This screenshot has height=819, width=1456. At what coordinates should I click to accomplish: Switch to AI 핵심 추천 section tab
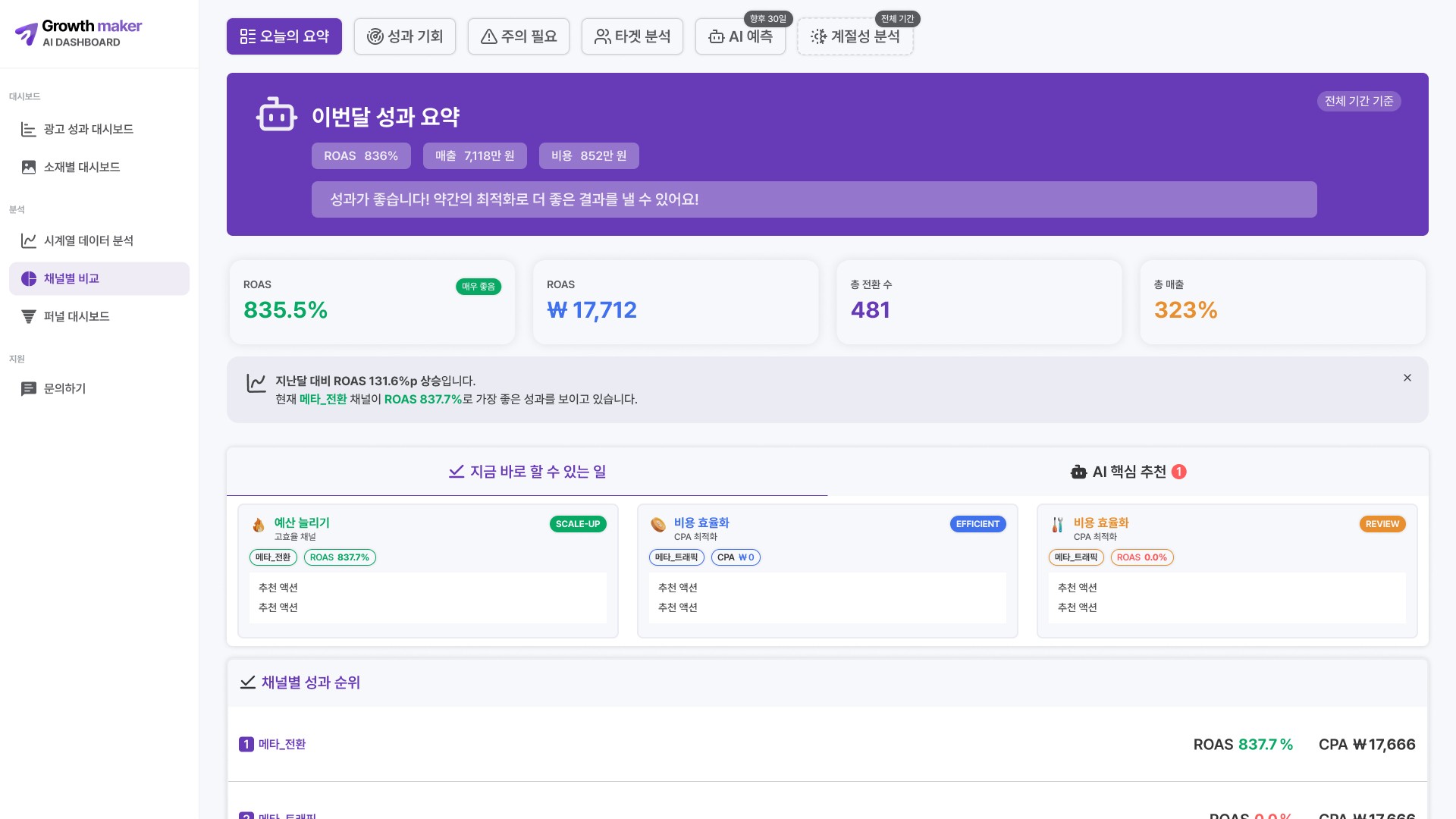coord(1128,472)
